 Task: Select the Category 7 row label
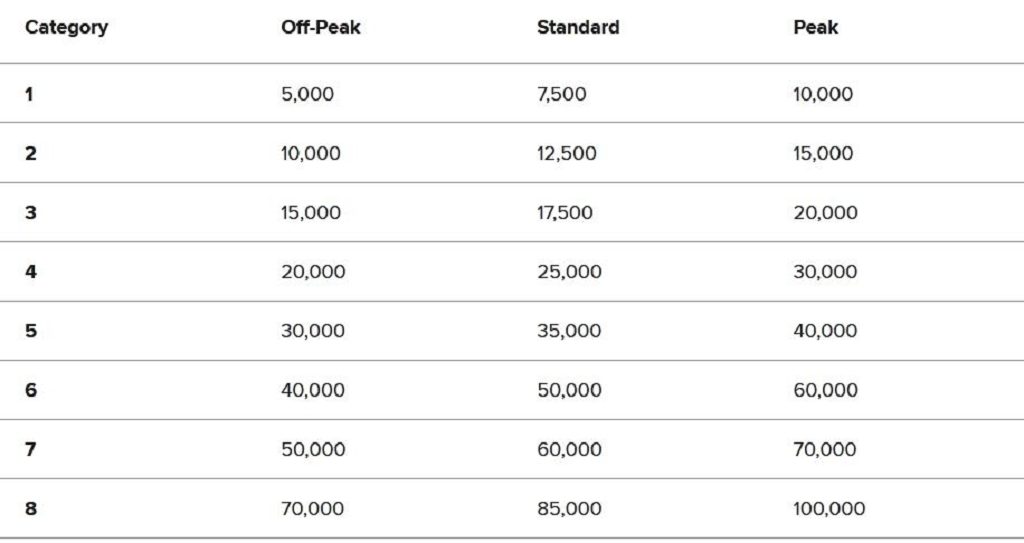click(x=31, y=450)
